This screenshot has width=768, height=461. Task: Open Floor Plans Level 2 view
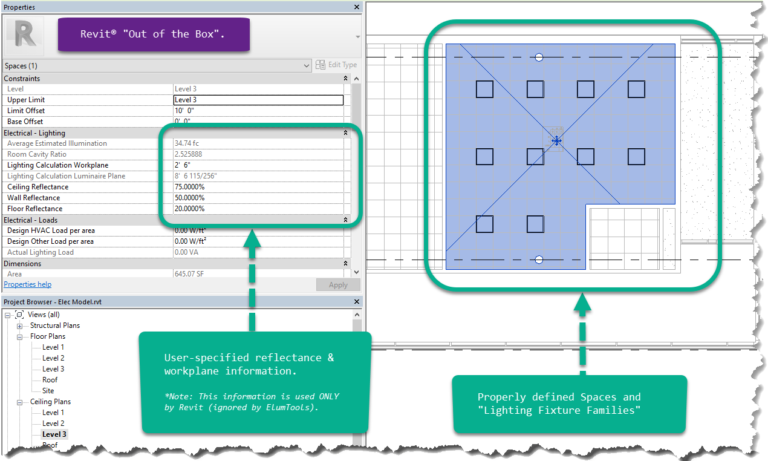tap(53, 358)
